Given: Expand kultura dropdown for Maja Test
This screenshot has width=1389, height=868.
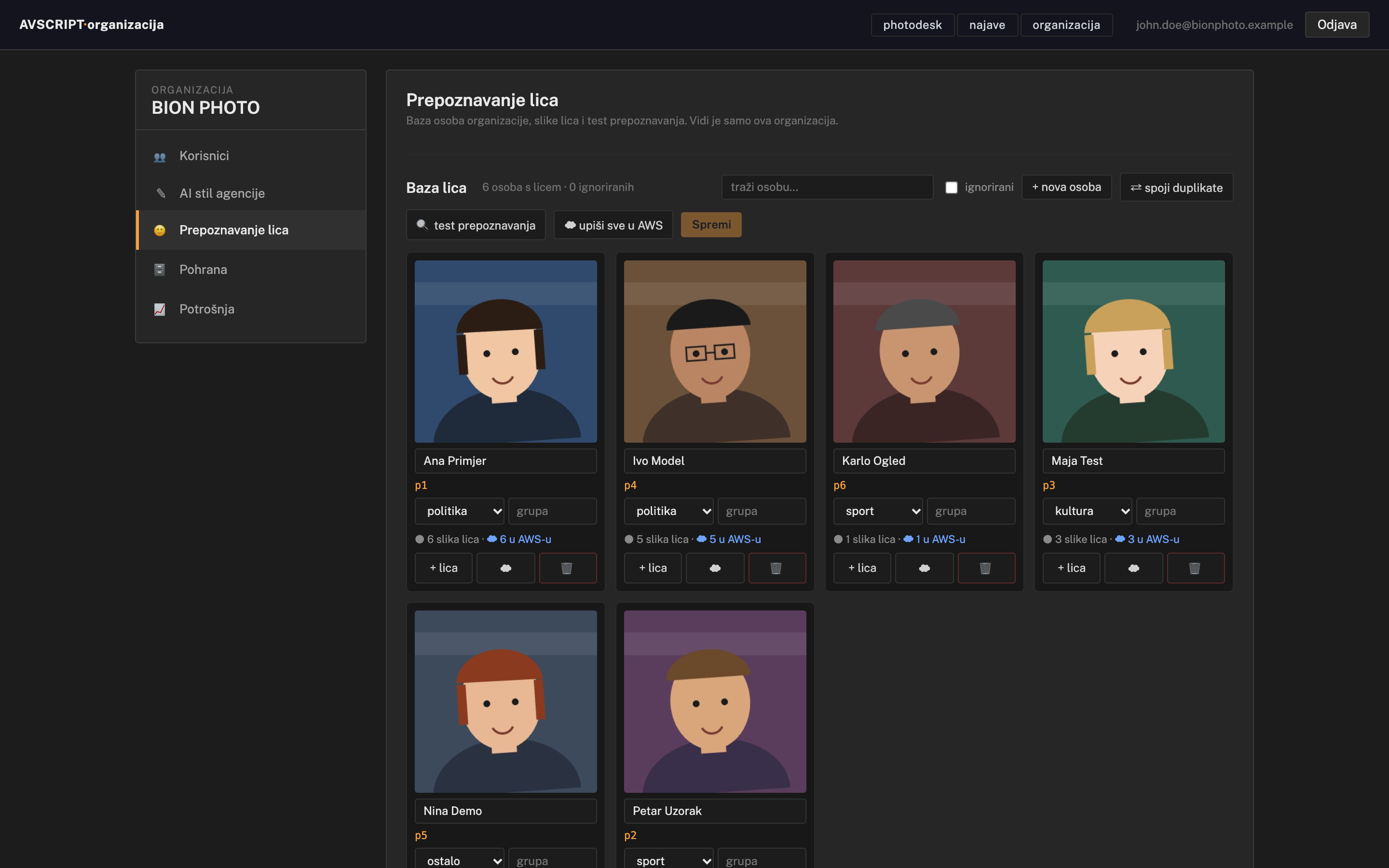Looking at the screenshot, I should pos(1087,511).
